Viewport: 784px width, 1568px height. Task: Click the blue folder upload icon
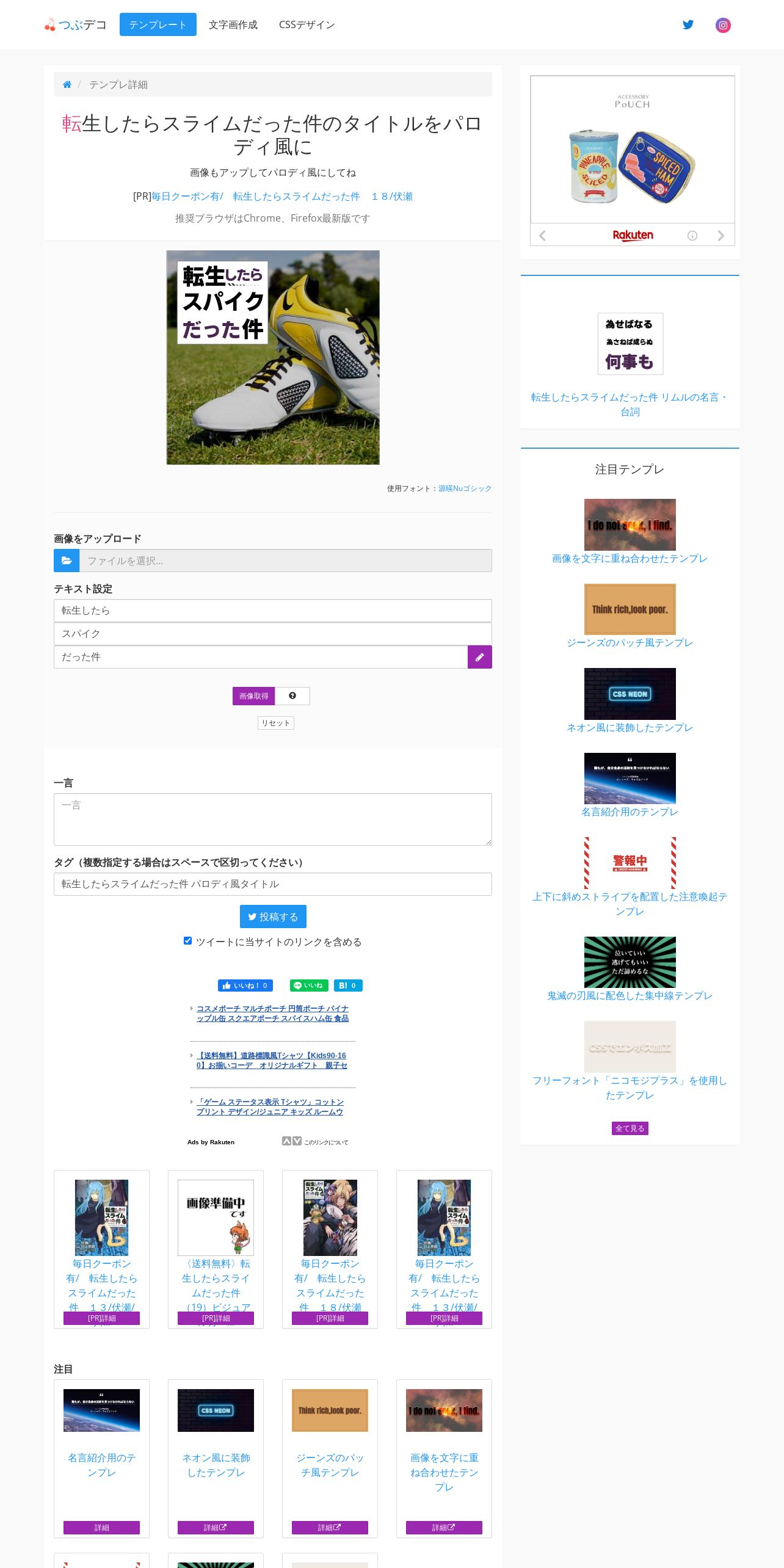coord(67,561)
